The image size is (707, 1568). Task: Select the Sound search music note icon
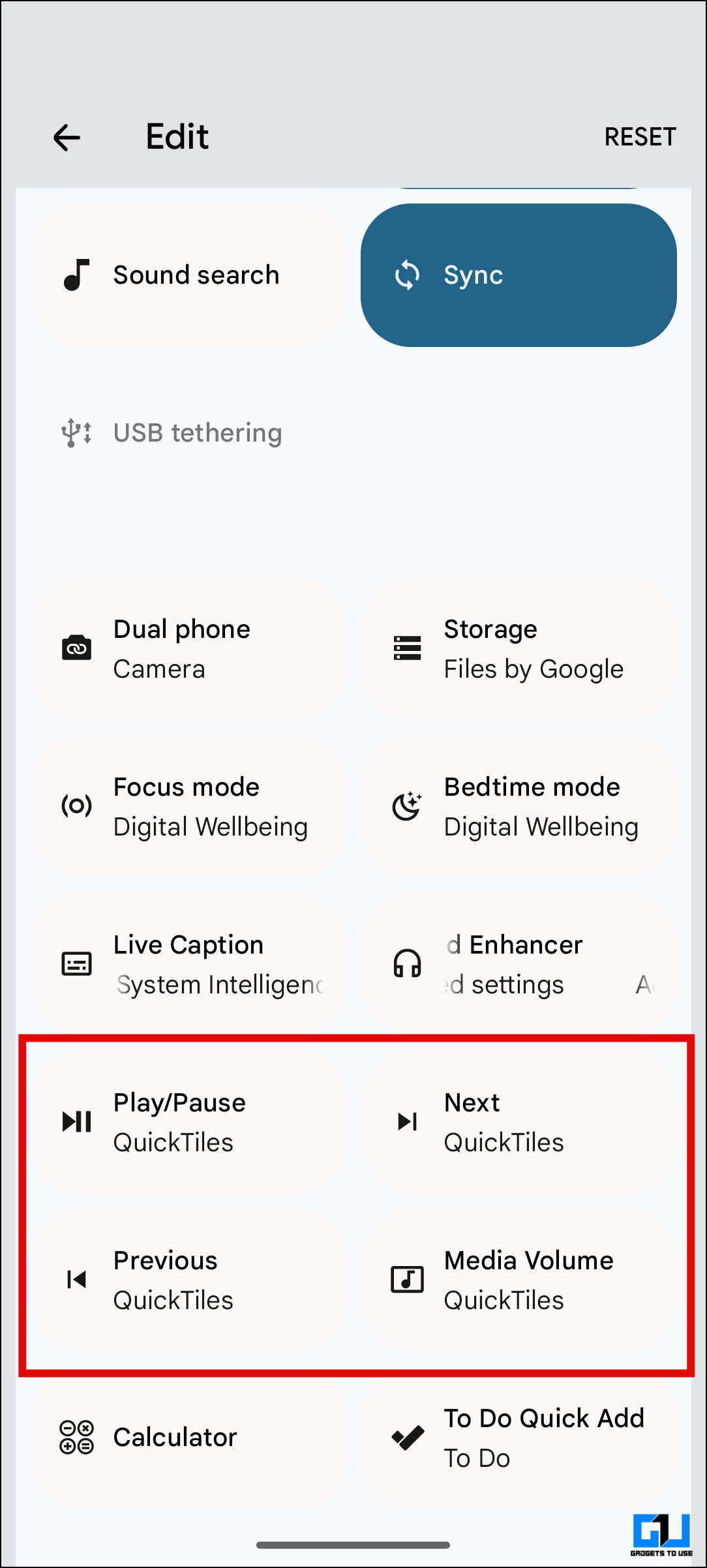click(x=76, y=275)
